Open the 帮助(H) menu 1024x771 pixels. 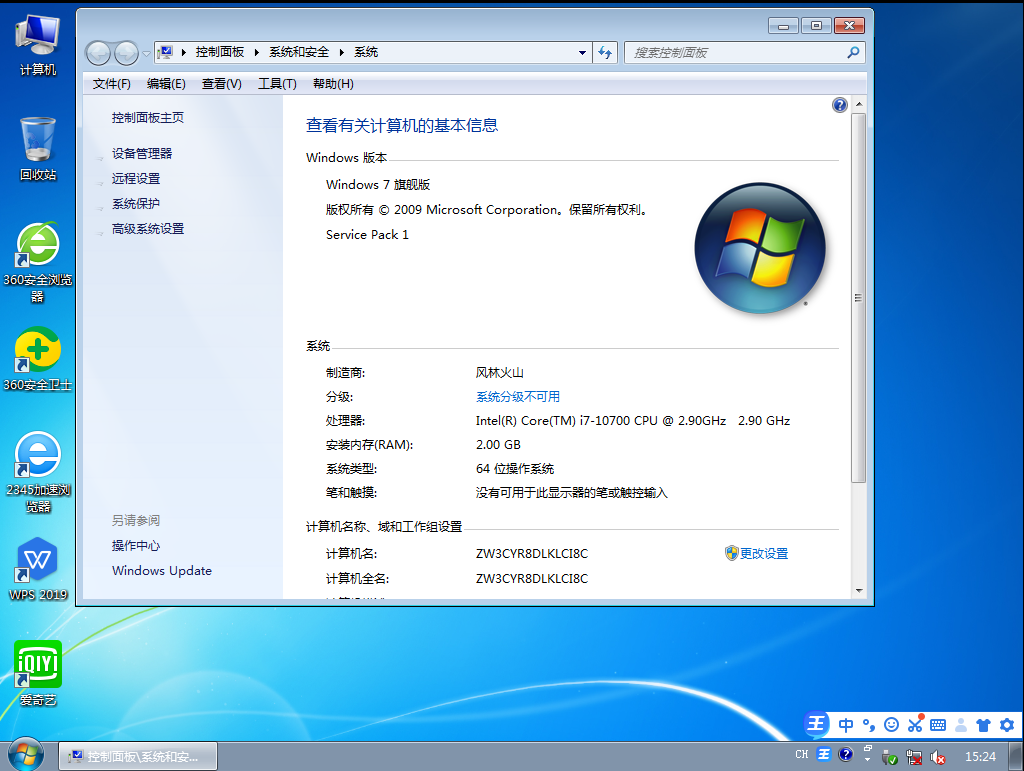click(333, 84)
